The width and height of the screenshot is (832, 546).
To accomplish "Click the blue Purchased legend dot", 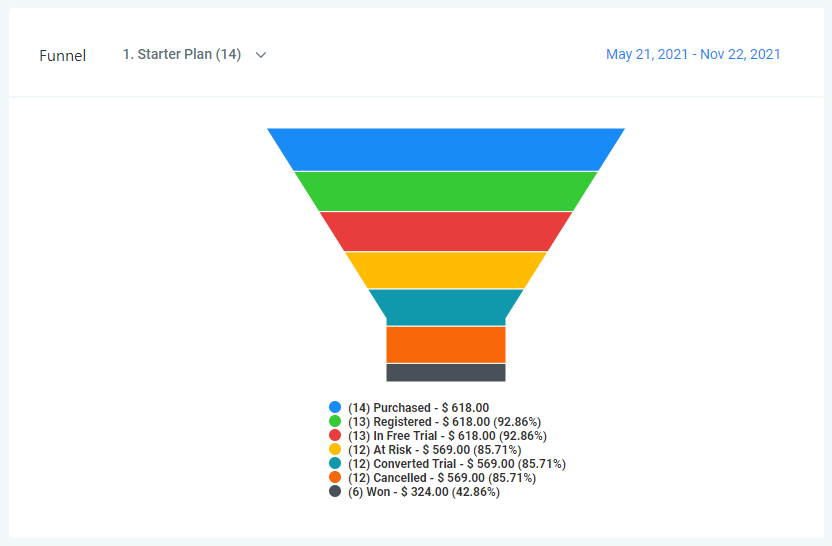I will point(335,407).
